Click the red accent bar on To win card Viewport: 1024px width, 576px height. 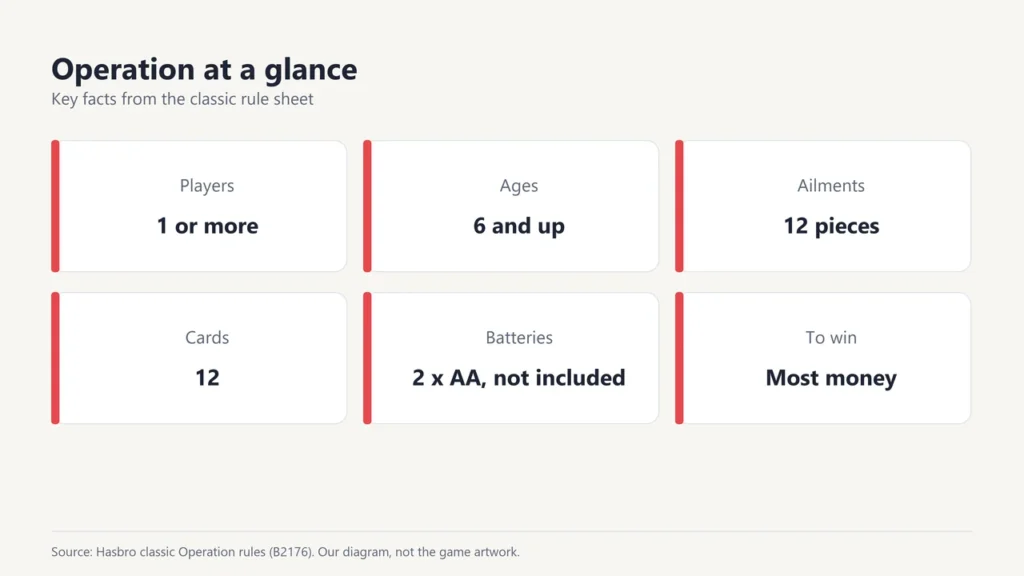click(x=679, y=358)
